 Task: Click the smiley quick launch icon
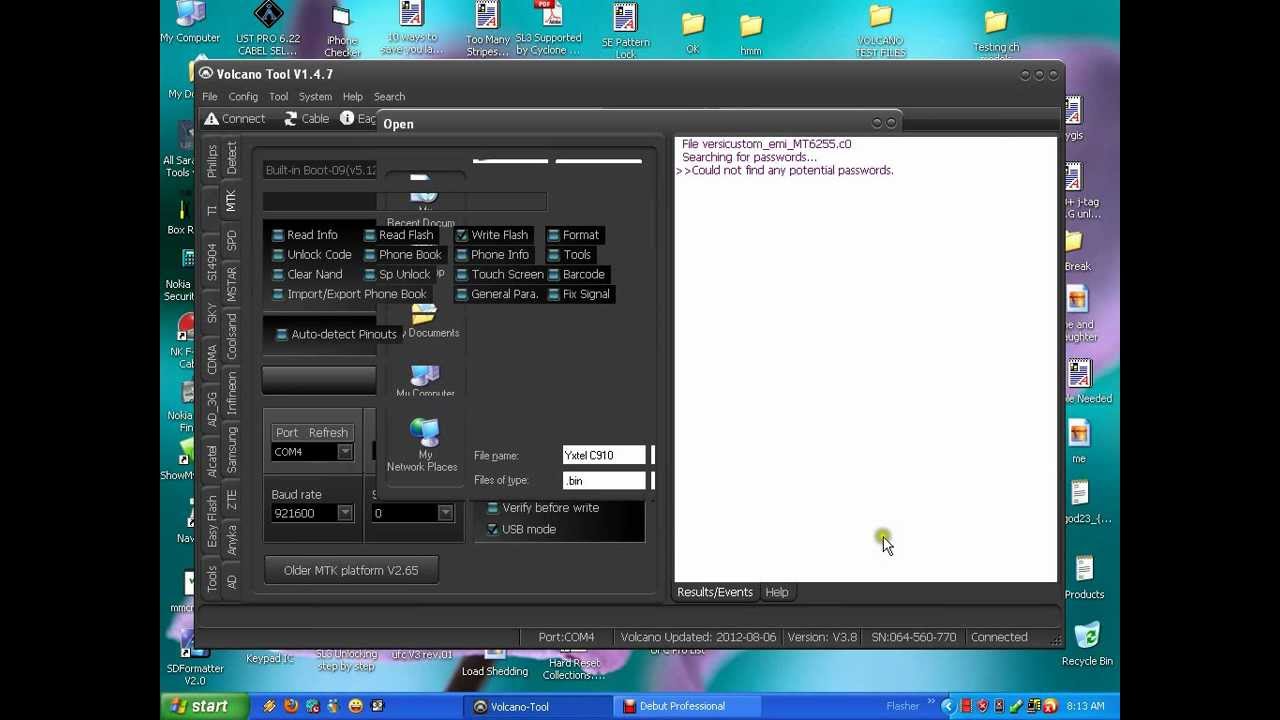click(x=355, y=706)
